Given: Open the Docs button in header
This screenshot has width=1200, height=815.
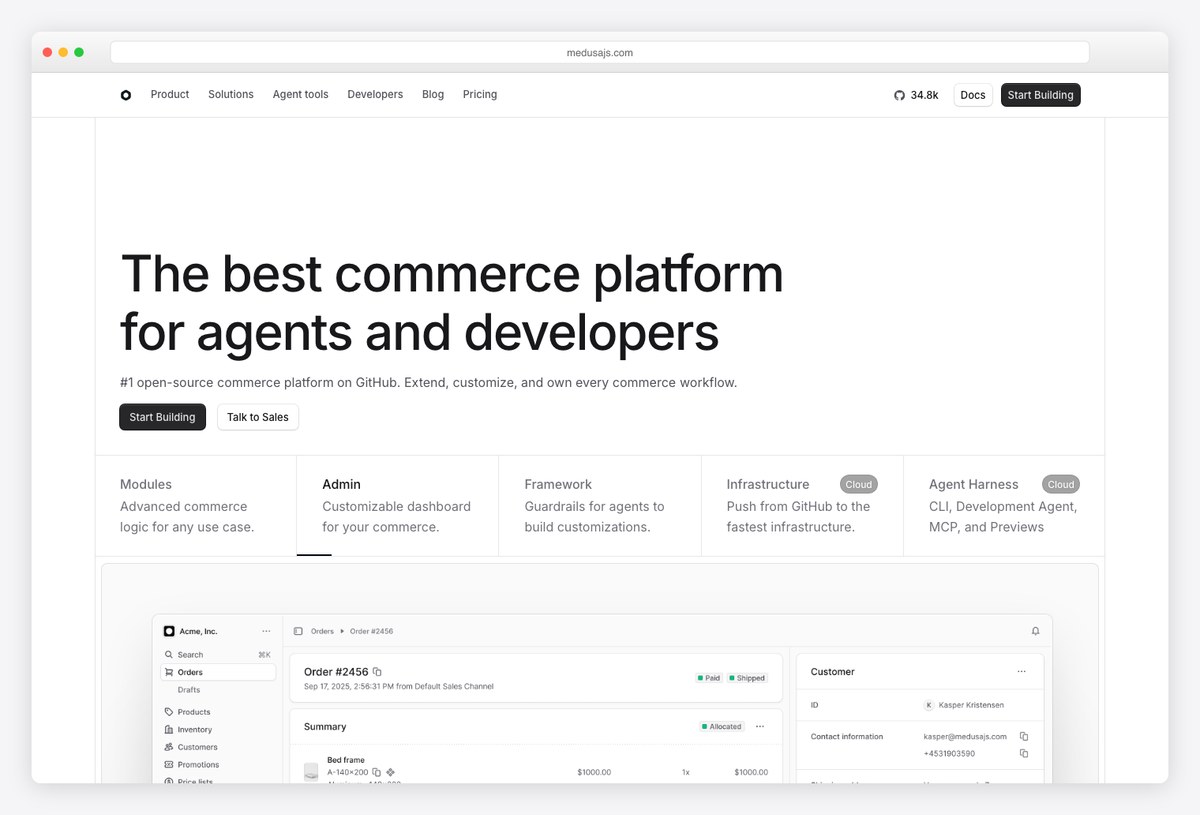Looking at the screenshot, I should [973, 95].
